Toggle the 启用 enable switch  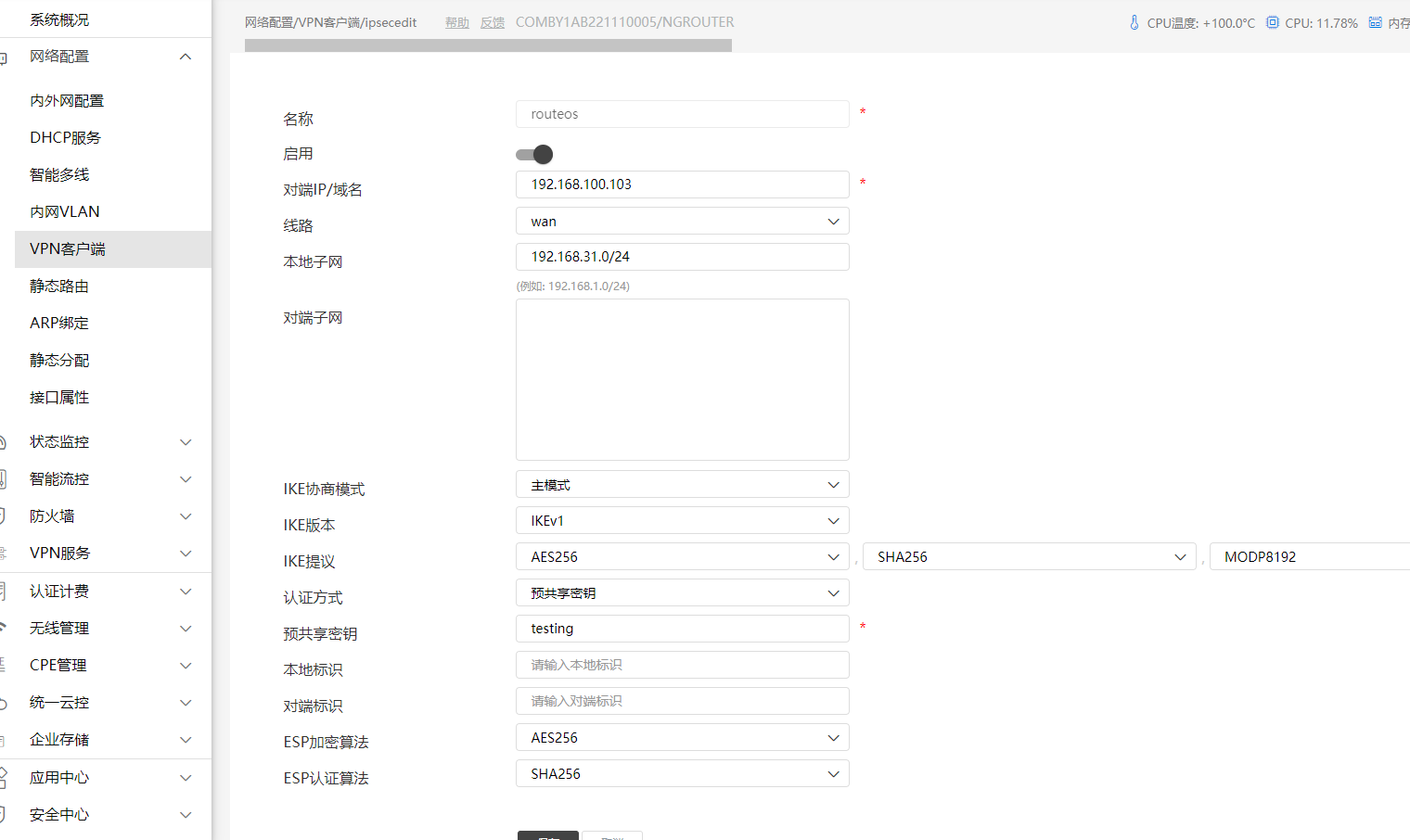[534, 154]
